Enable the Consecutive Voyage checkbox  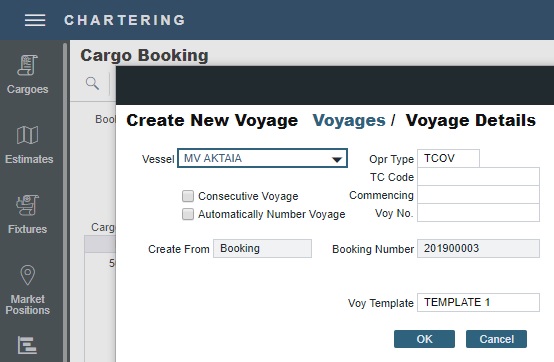pyautogui.click(x=188, y=196)
